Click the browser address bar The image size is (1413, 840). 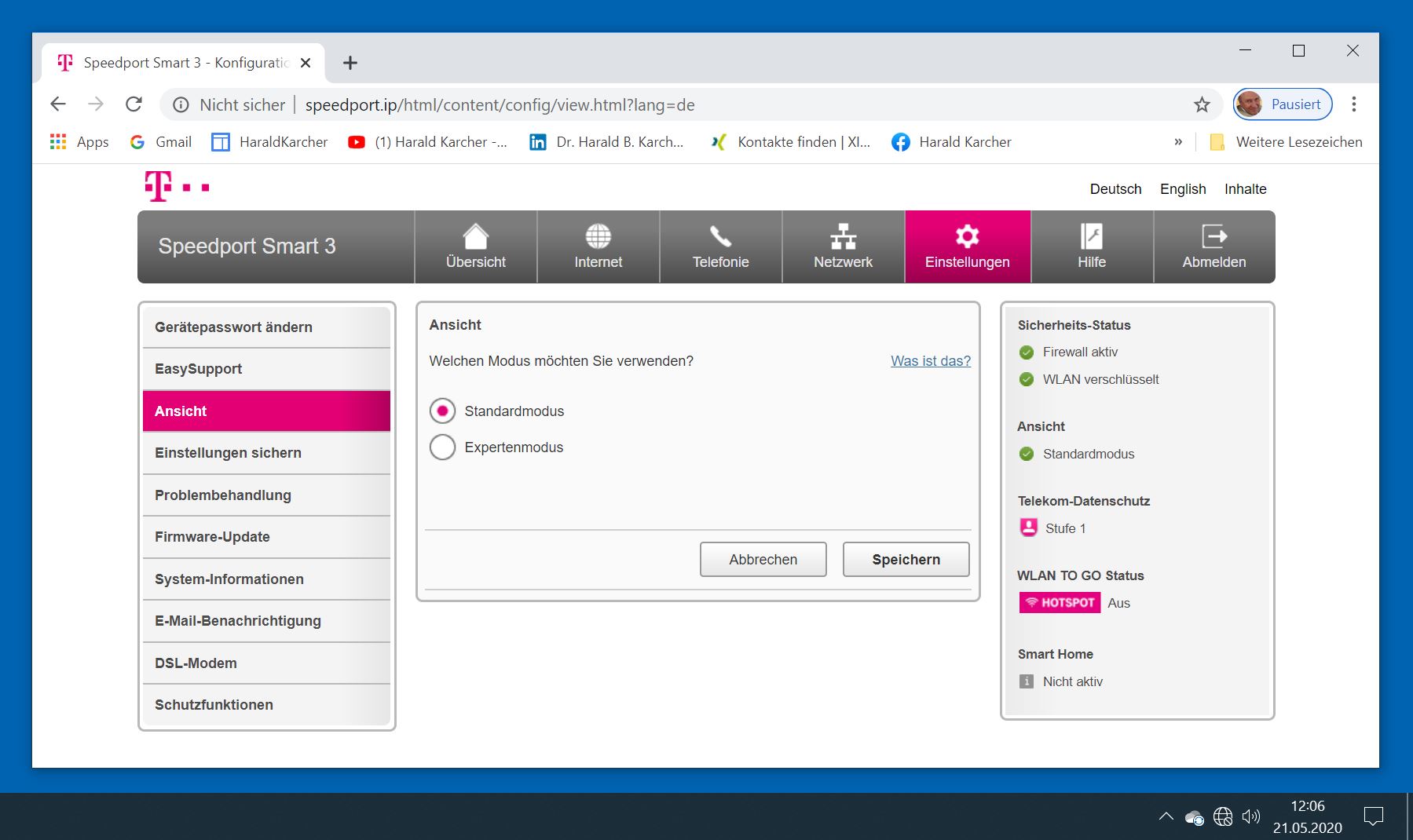click(x=707, y=105)
